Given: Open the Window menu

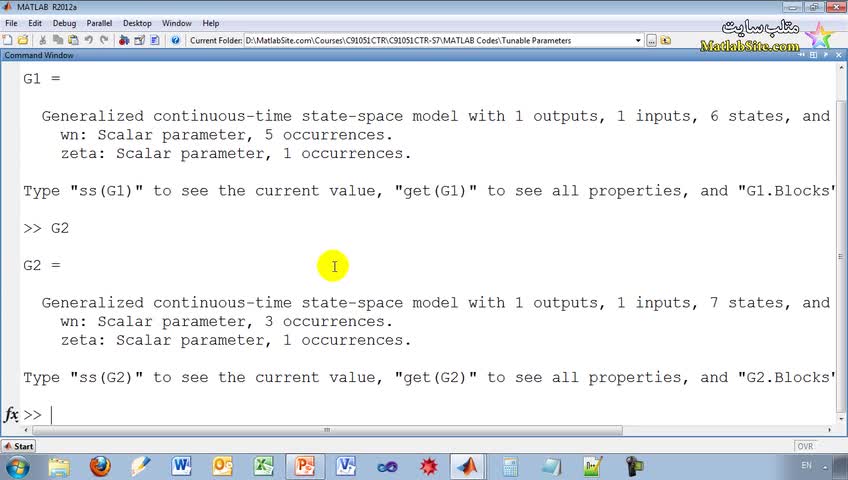Looking at the screenshot, I should coord(177,23).
